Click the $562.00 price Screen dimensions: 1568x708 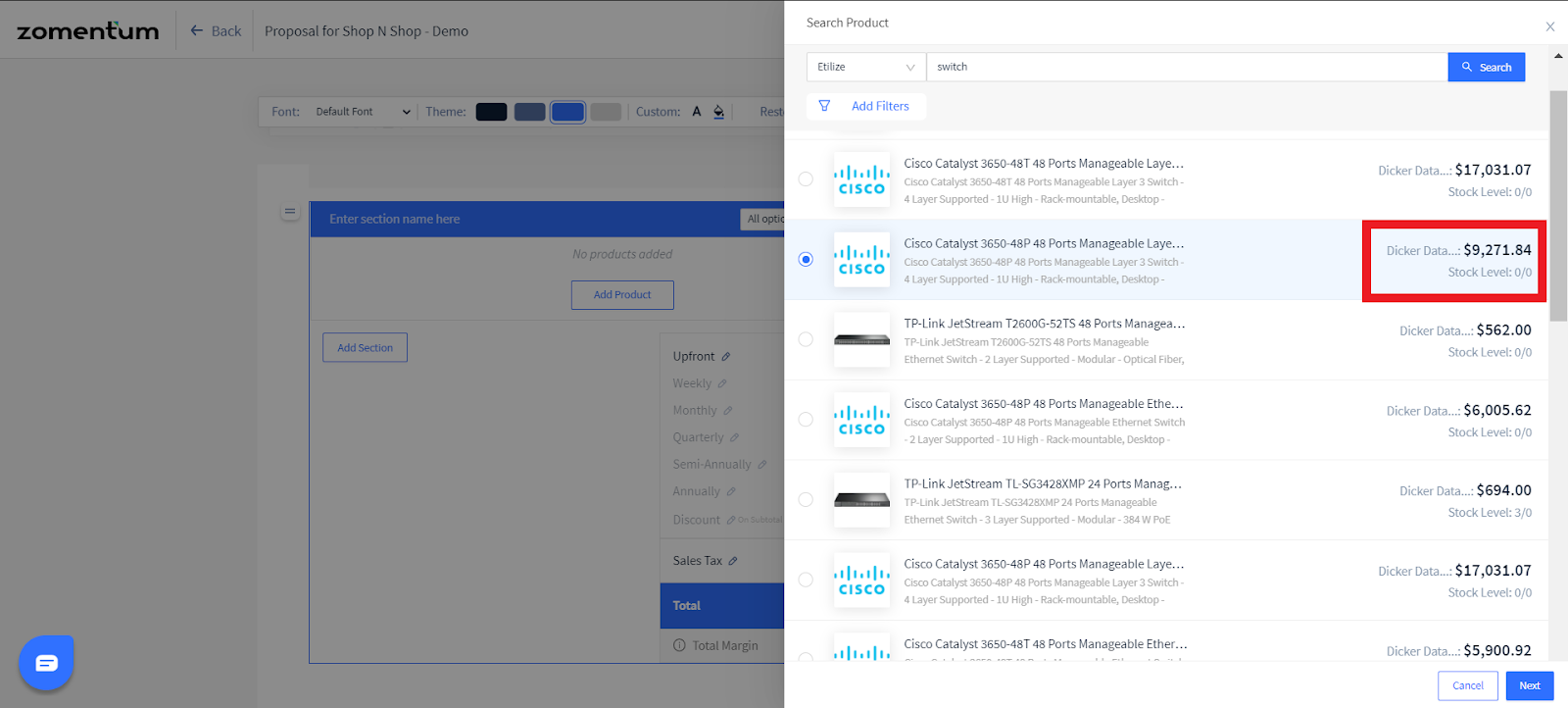[x=1503, y=330]
